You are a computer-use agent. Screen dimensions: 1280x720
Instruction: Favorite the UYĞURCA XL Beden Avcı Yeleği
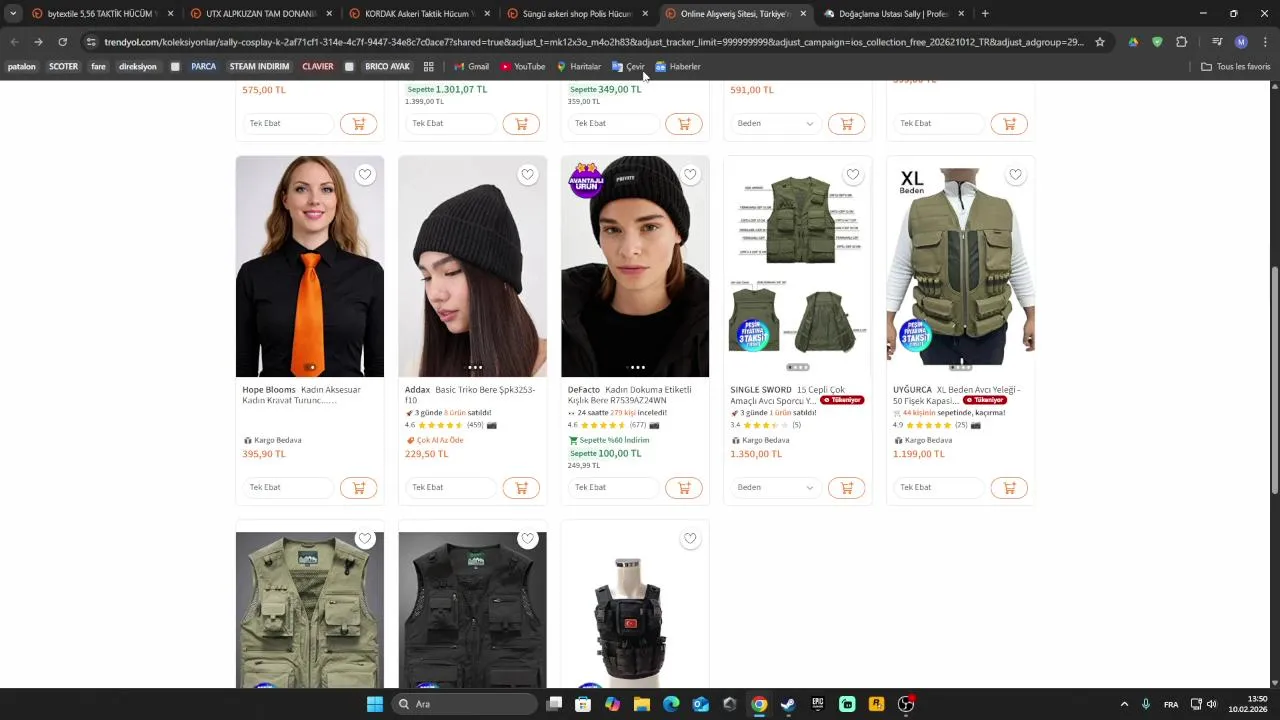coord(1015,175)
